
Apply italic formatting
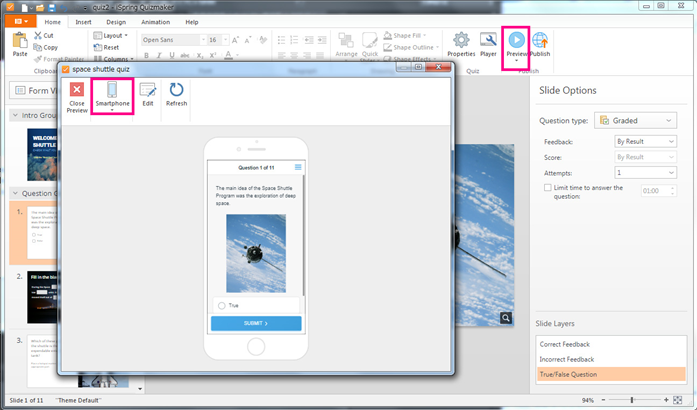click(159, 55)
